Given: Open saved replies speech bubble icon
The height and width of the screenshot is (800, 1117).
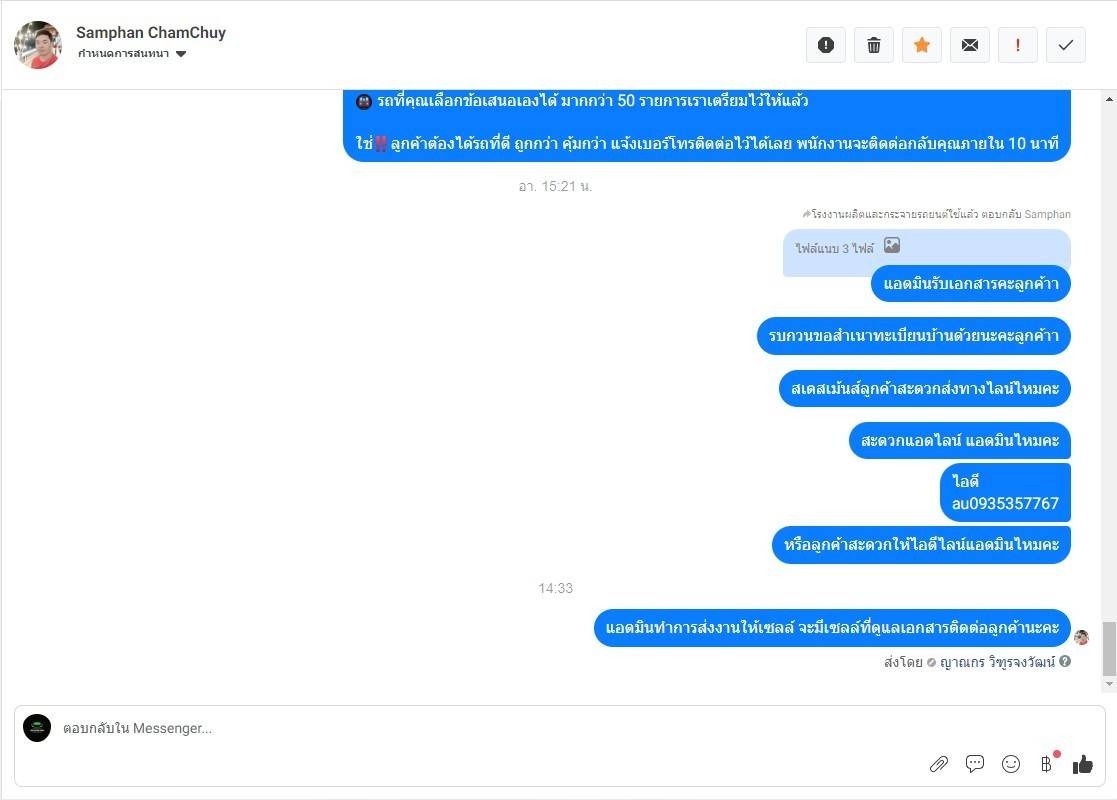Looking at the screenshot, I should coord(975,764).
